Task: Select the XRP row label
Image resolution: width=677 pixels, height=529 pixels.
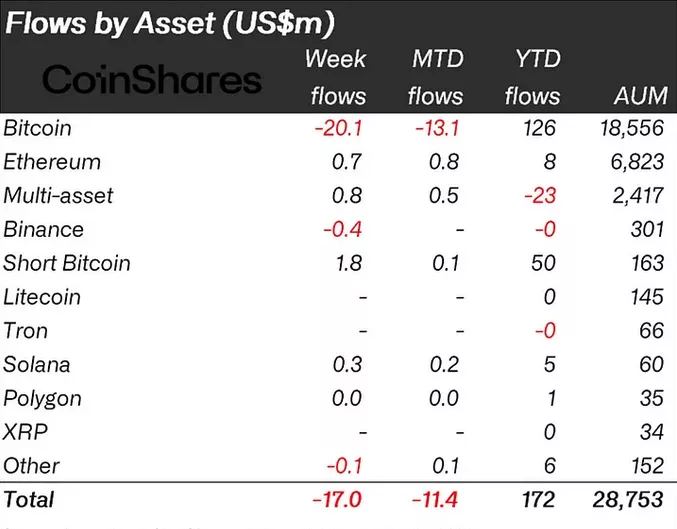Action: (x=25, y=432)
